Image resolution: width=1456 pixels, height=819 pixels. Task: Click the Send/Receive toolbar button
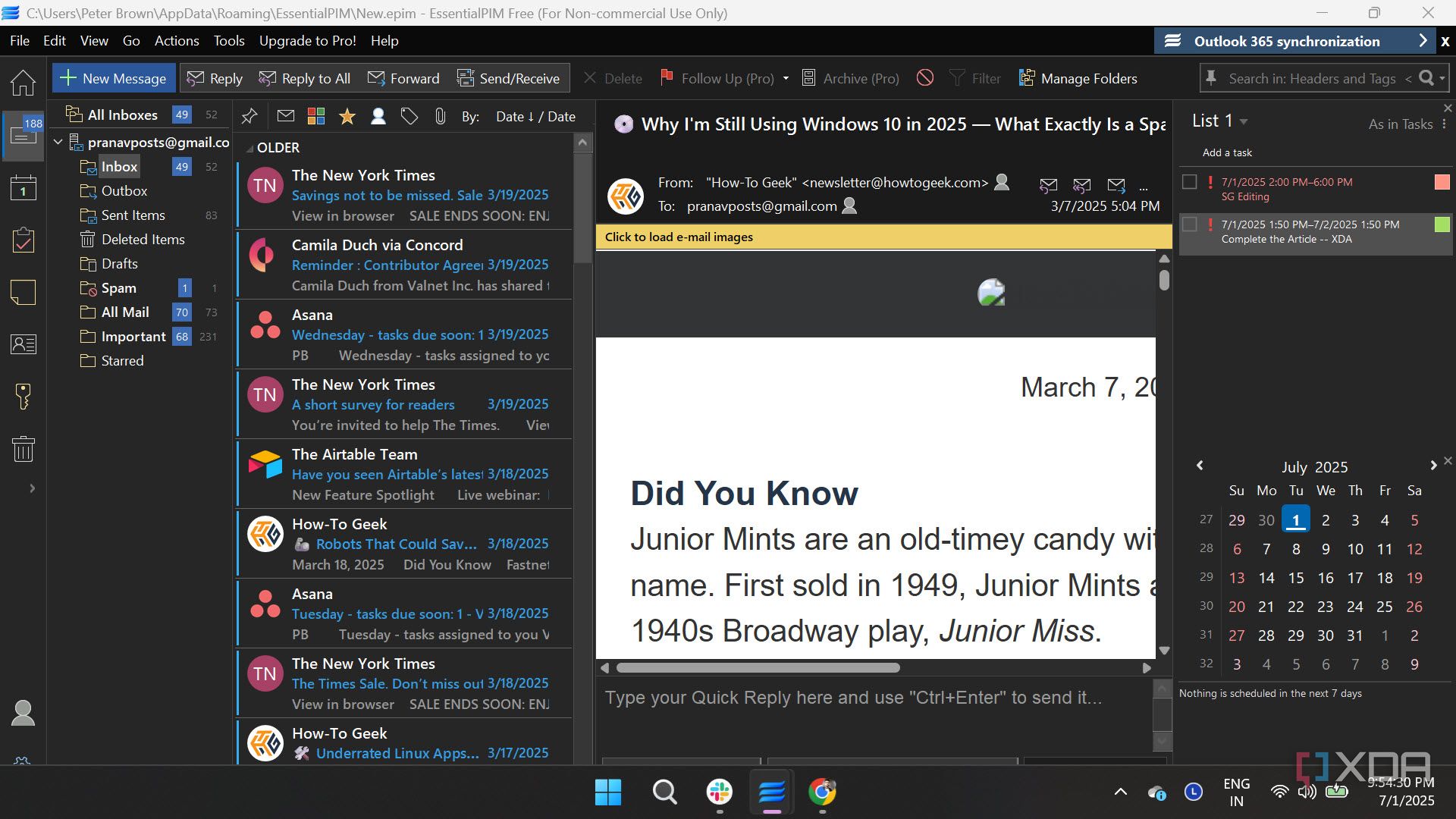click(508, 78)
